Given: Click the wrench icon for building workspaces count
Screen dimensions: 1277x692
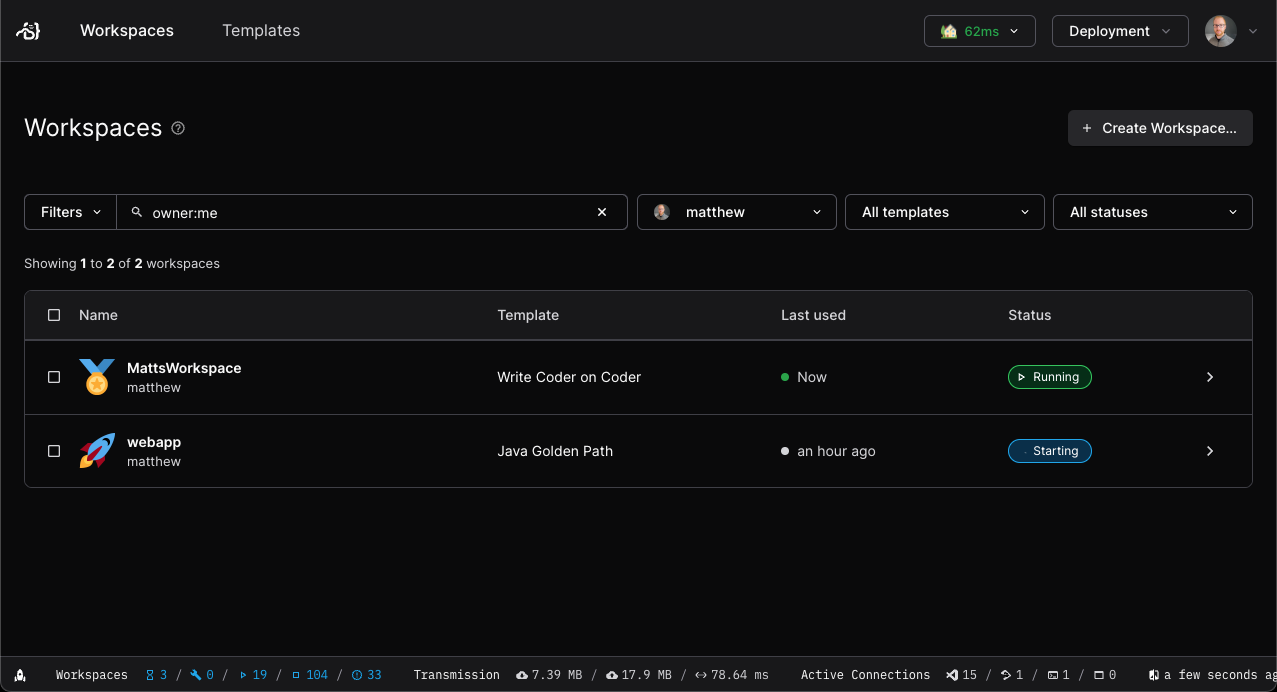Looking at the screenshot, I should [x=196, y=674].
